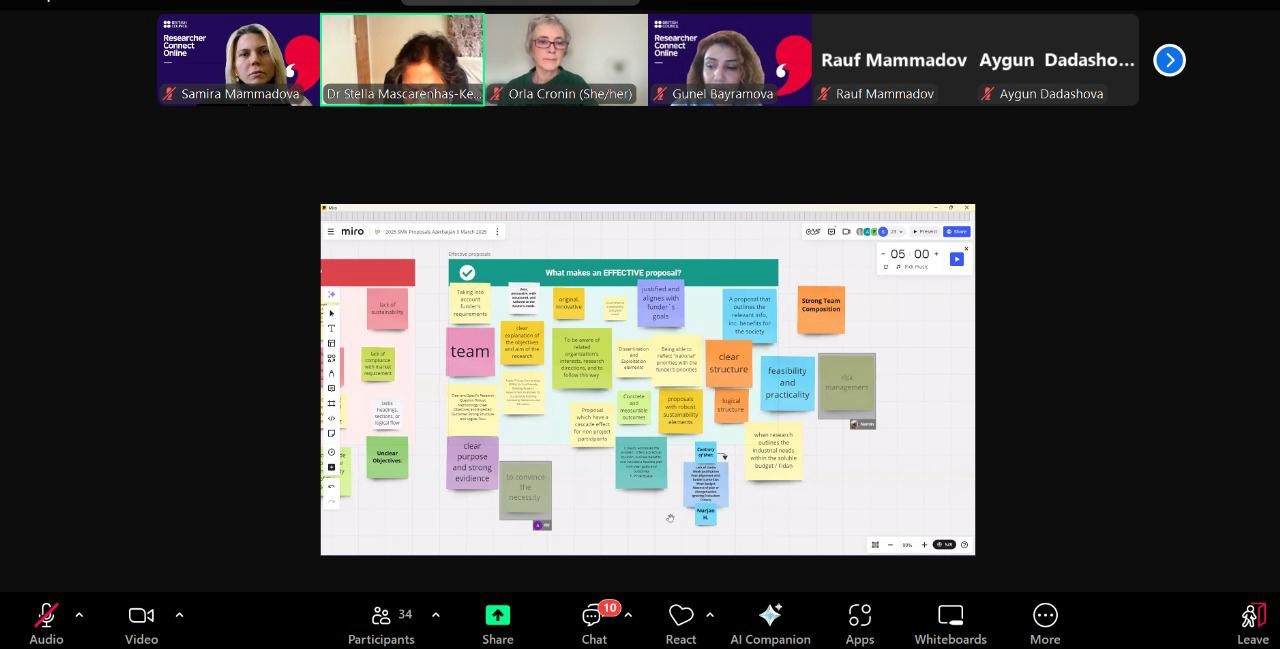Viewport: 1280px width, 649px height.
Task: Expand the React options arrow
Action: 710,615
